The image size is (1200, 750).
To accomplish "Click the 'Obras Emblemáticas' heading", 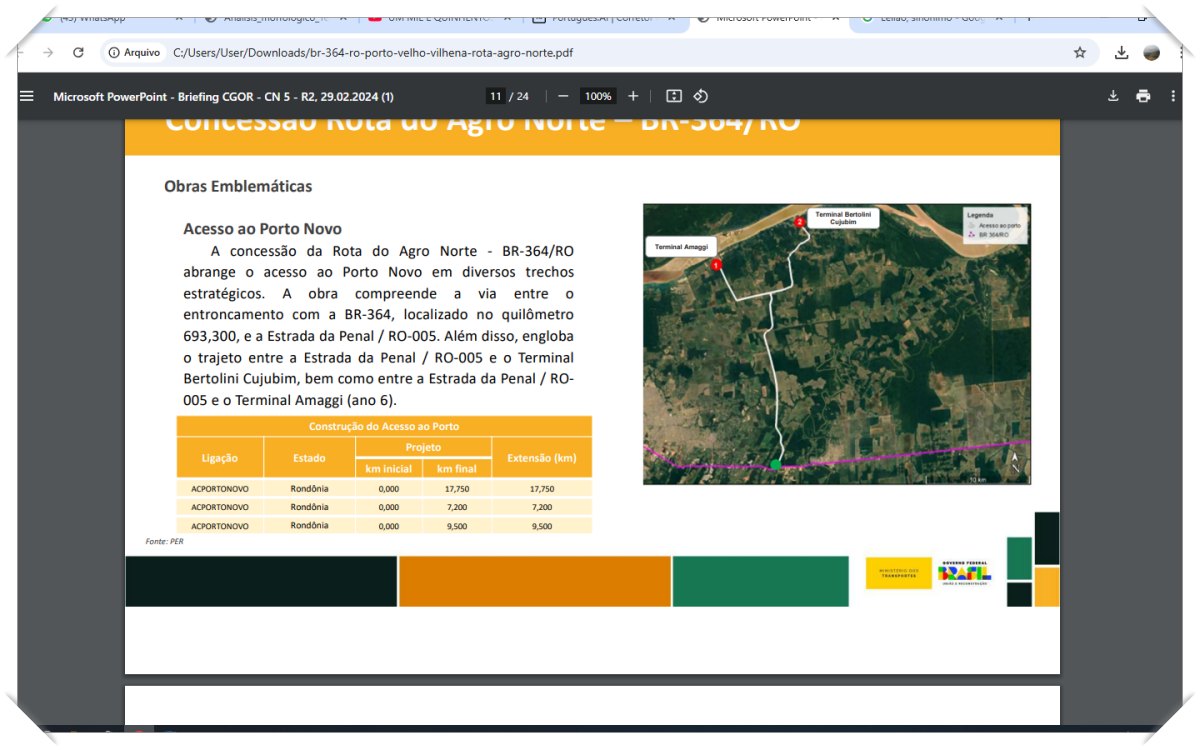I will pos(238,186).
